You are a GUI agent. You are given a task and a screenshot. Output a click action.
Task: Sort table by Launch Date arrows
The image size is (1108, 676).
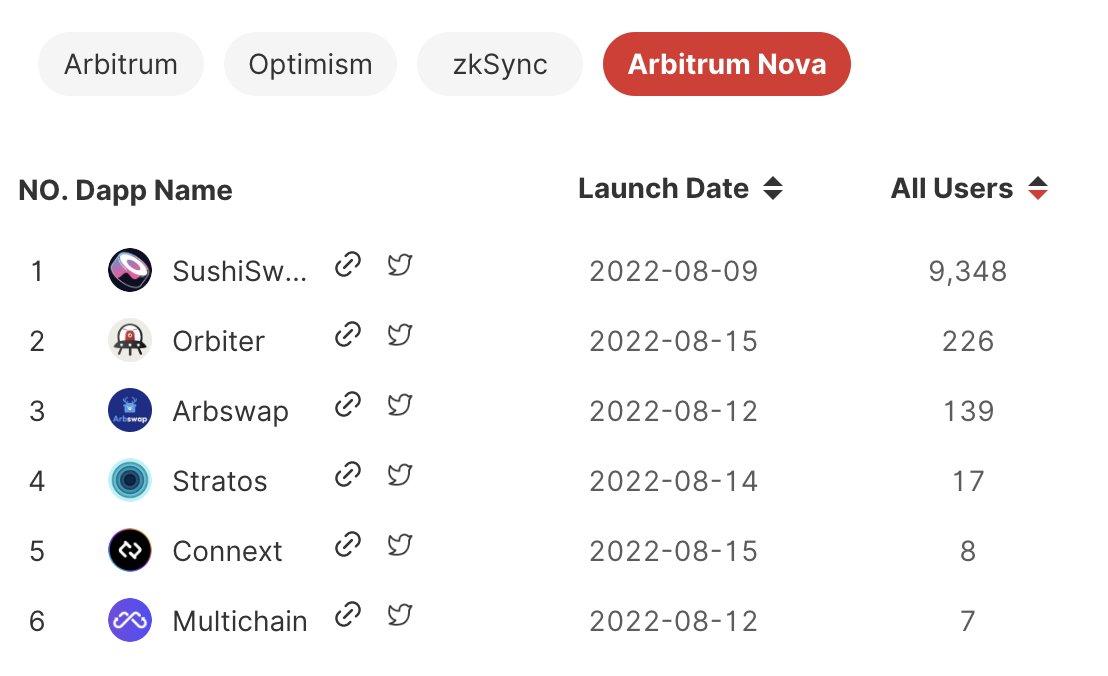(x=772, y=189)
